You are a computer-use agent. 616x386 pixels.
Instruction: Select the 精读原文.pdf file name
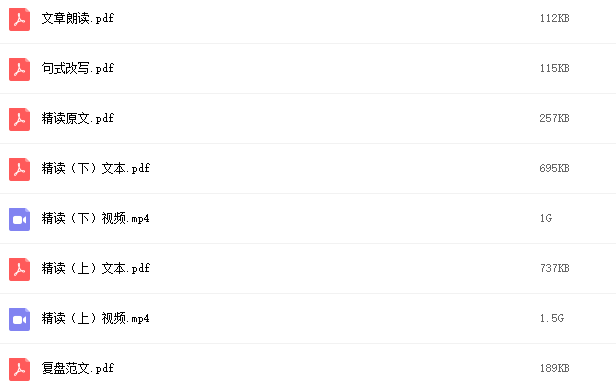point(78,118)
